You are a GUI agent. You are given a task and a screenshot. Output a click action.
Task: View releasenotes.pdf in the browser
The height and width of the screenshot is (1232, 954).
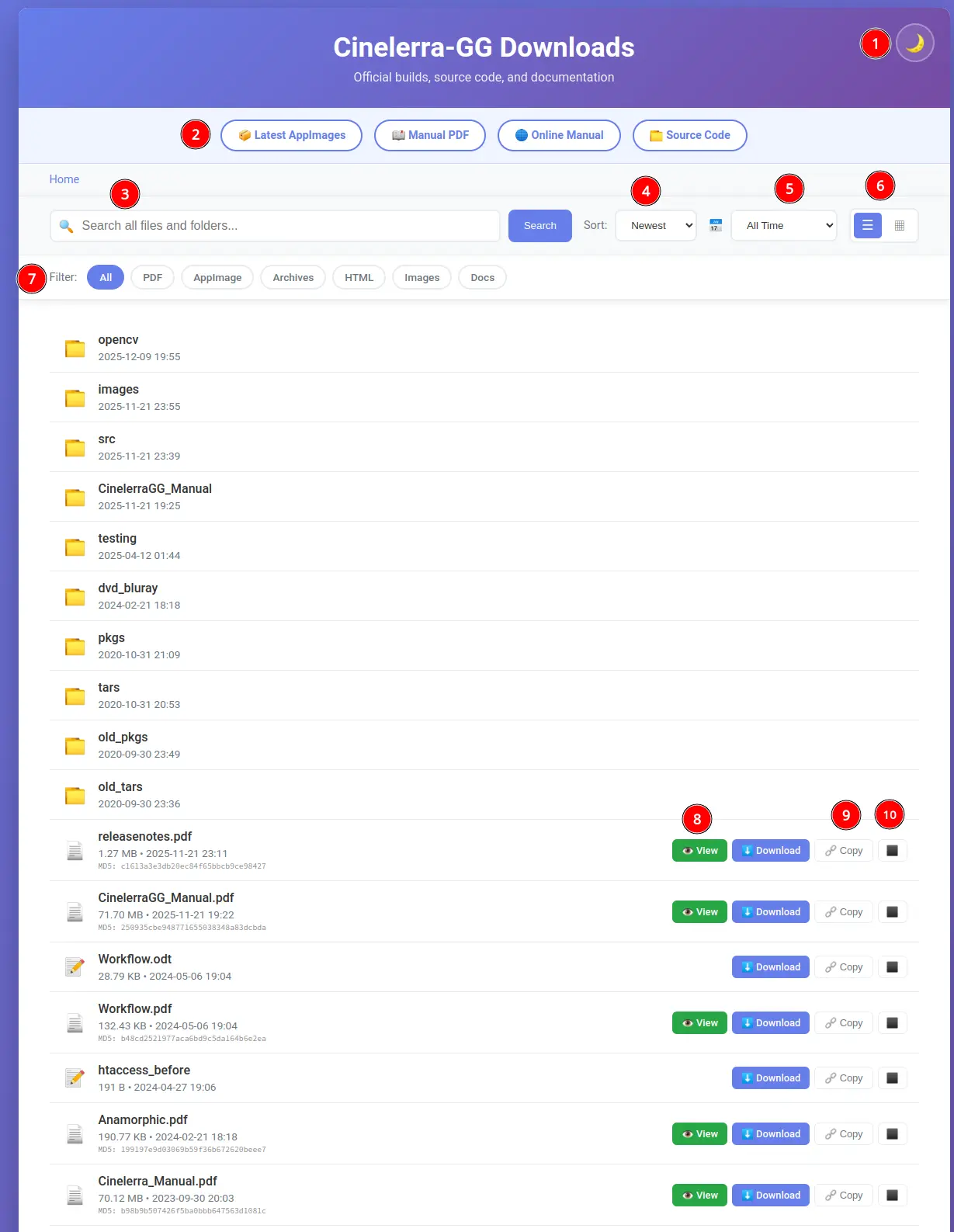(699, 850)
